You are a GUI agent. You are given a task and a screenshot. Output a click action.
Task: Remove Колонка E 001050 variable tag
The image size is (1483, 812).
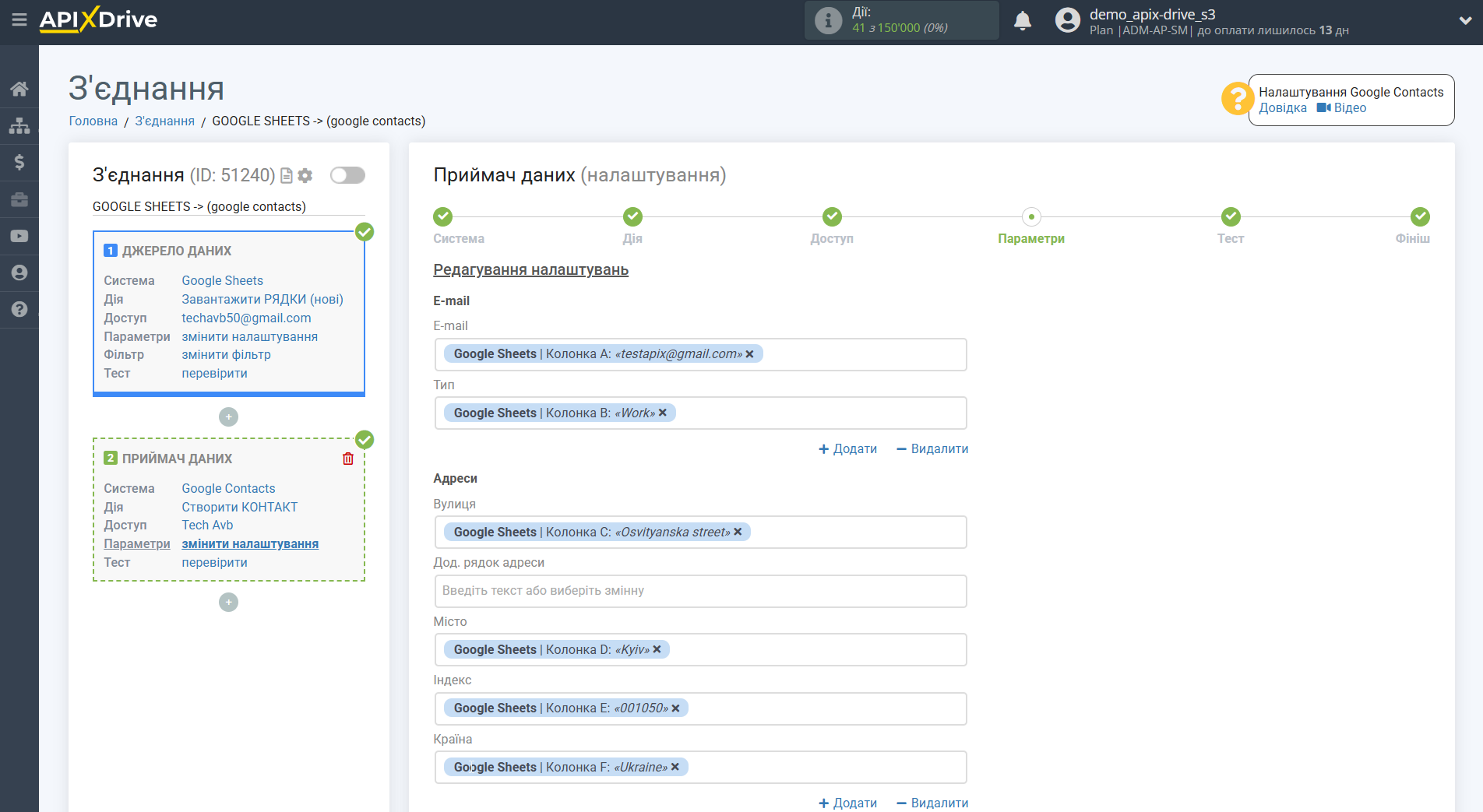675,708
